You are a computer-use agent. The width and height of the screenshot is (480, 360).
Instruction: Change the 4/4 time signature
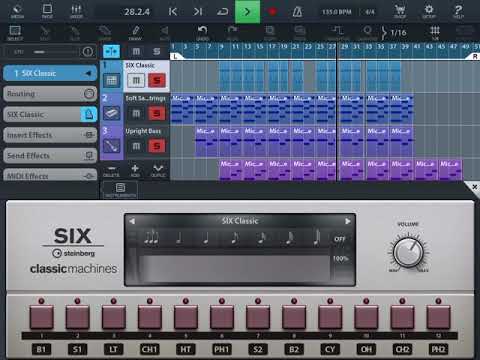[x=370, y=12]
